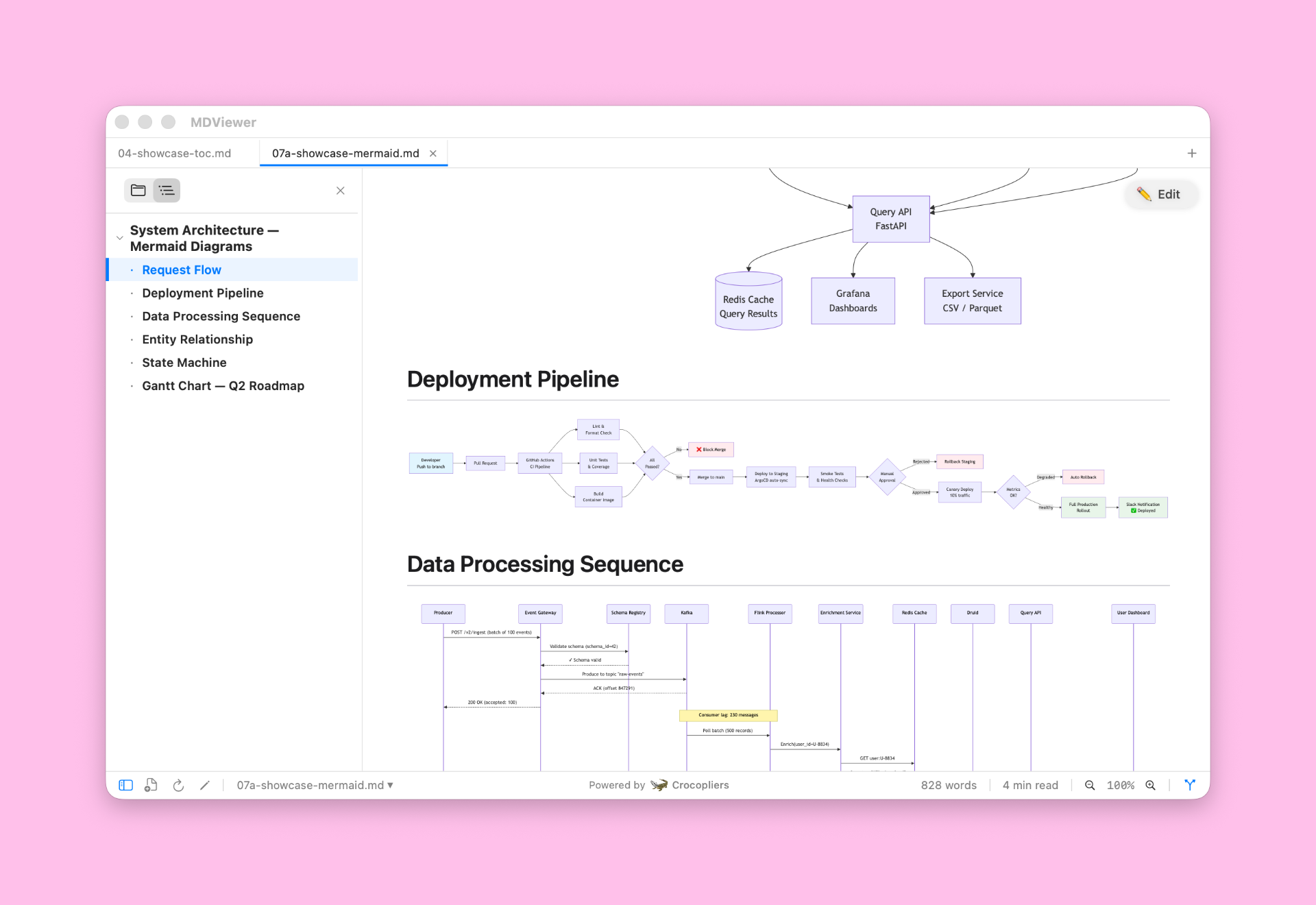
Task: Click the Grafana Dashboards node
Action: 853,300
